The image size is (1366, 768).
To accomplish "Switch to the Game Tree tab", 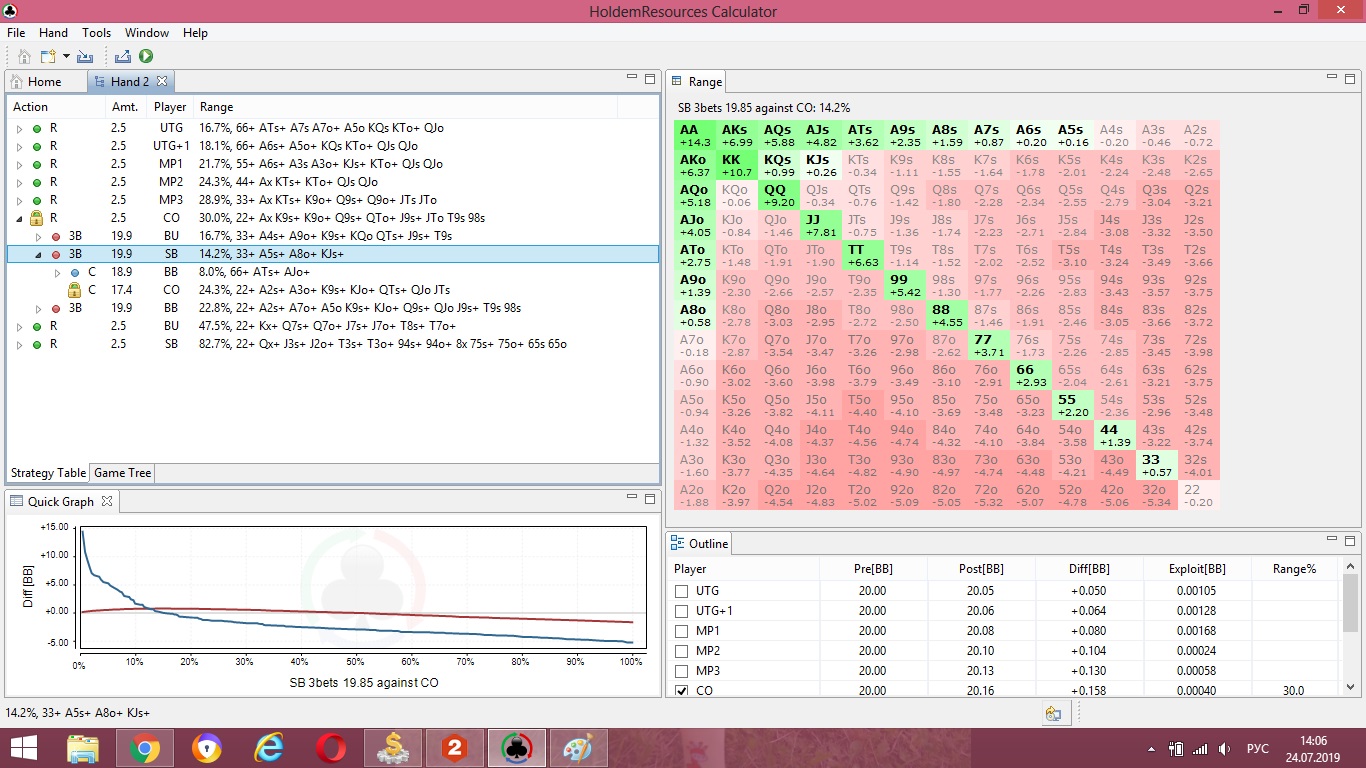I will pyautogui.click(x=123, y=473).
